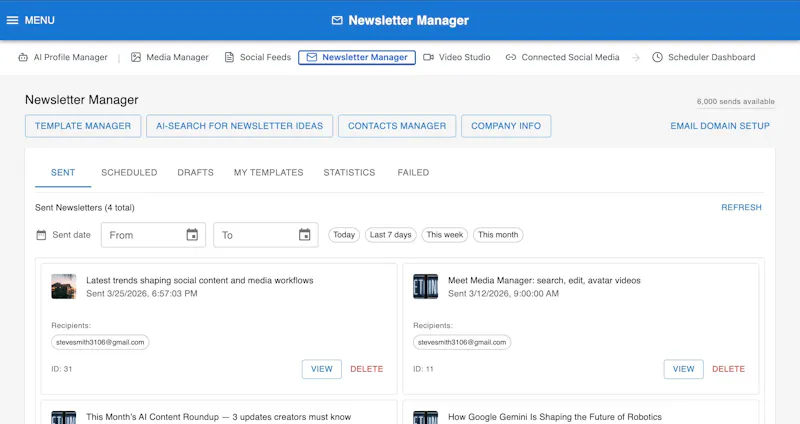The width and height of the screenshot is (800, 424).
Task: Click the From date input field
Action: (154, 235)
